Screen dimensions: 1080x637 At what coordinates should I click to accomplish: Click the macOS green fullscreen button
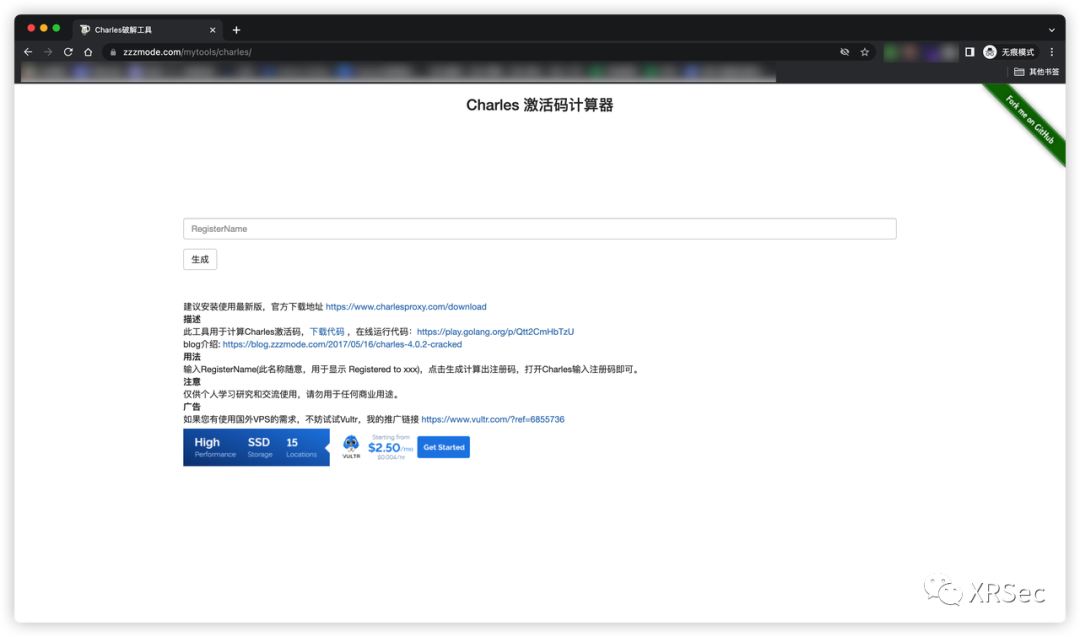(56, 28)
